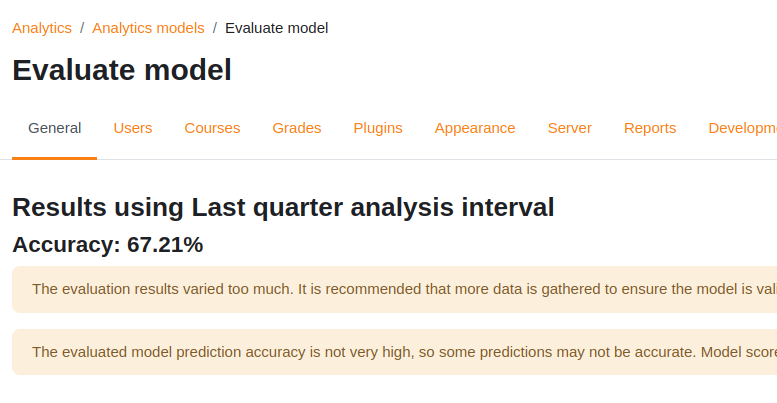Open the Server tab
Image resolution: width=777 pixels, height=403 pixels.
[569, 128]
